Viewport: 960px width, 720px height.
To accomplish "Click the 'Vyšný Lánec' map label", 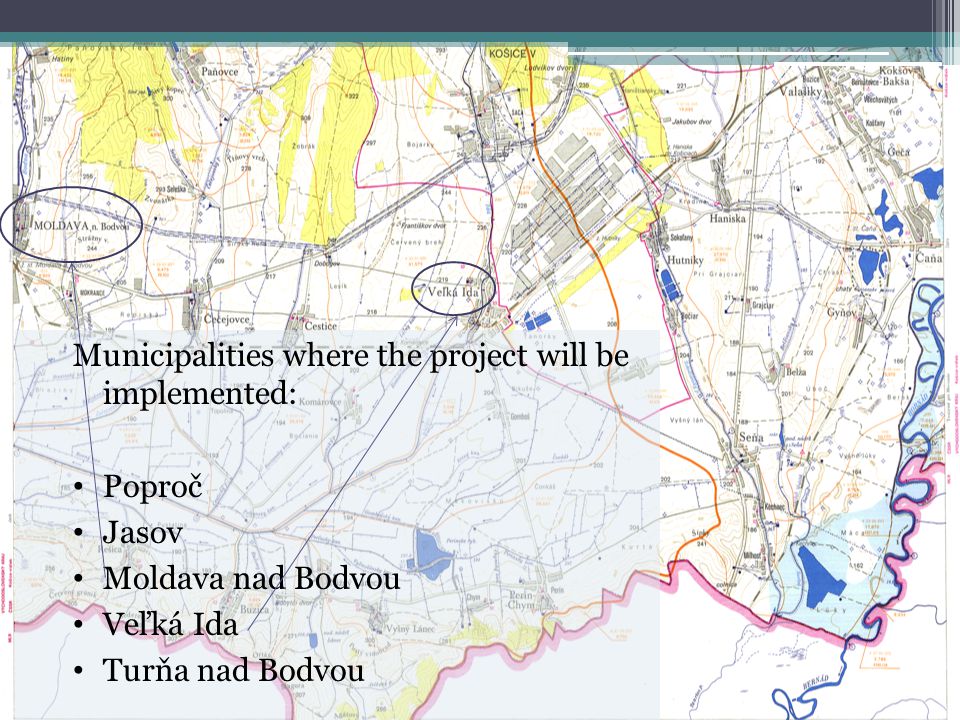I will pyautogui.click(x=410, y=629).
